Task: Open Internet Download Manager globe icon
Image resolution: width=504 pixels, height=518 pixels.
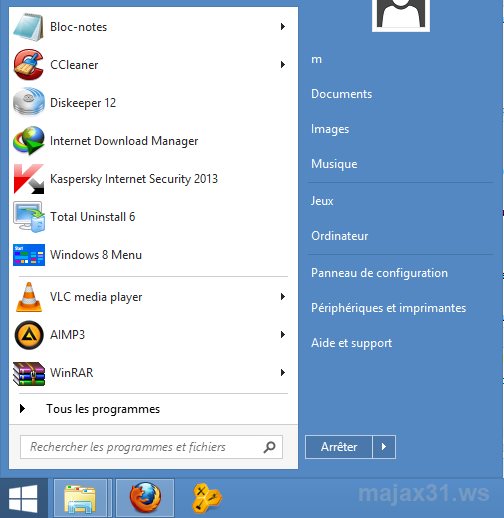Action: click(x=29, y=140)
